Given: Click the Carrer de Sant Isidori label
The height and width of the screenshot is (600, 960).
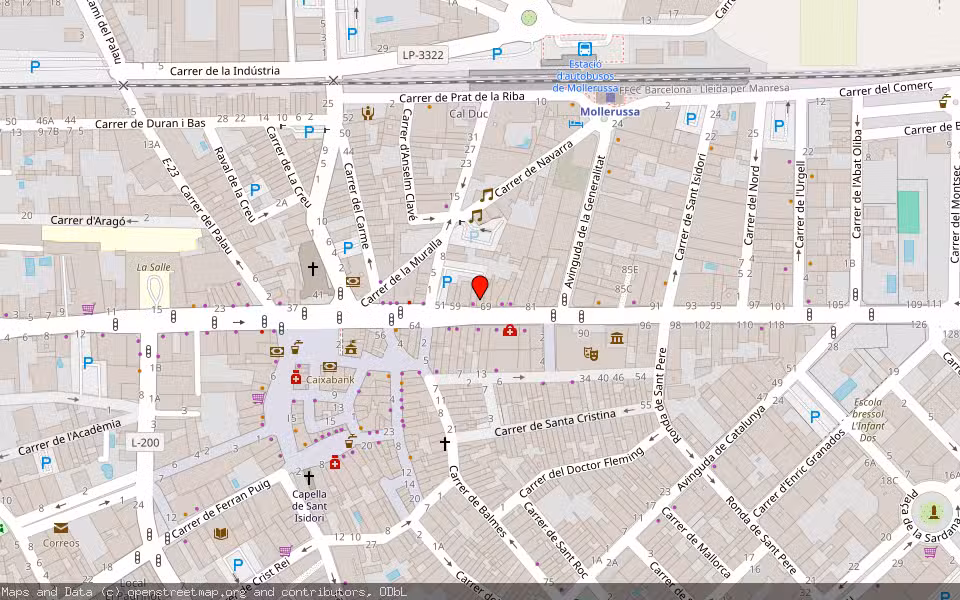Looking at the screenshot, I should [x=690, y=206].
